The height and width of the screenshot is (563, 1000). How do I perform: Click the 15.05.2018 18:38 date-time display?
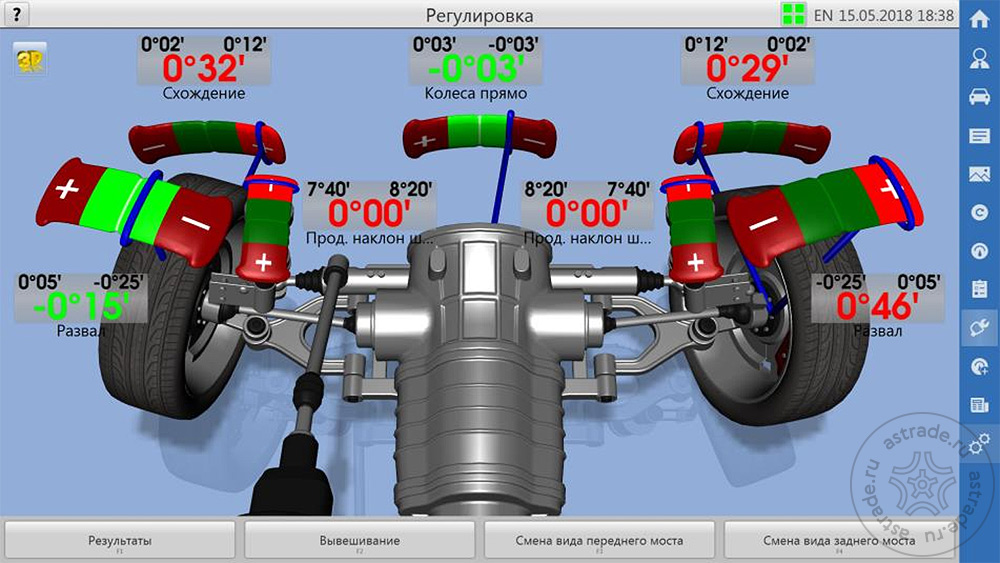896,15
